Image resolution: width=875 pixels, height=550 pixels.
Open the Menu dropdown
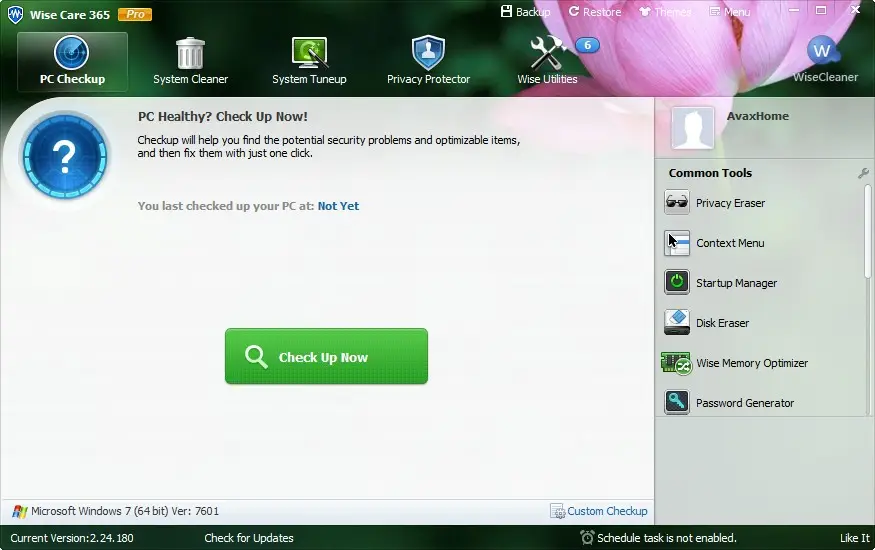(729, 11)
